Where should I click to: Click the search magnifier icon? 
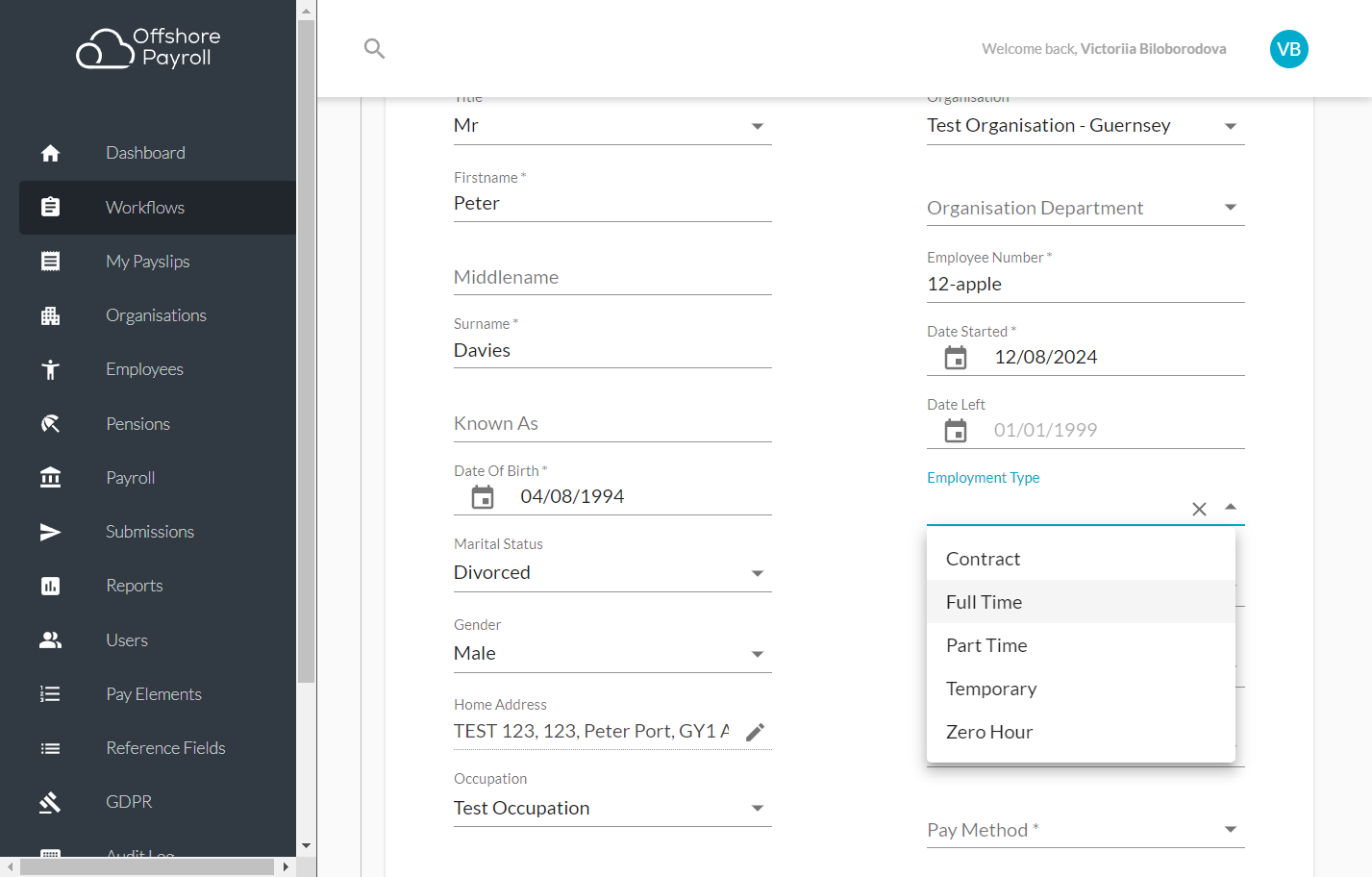[x=375, y=48]
